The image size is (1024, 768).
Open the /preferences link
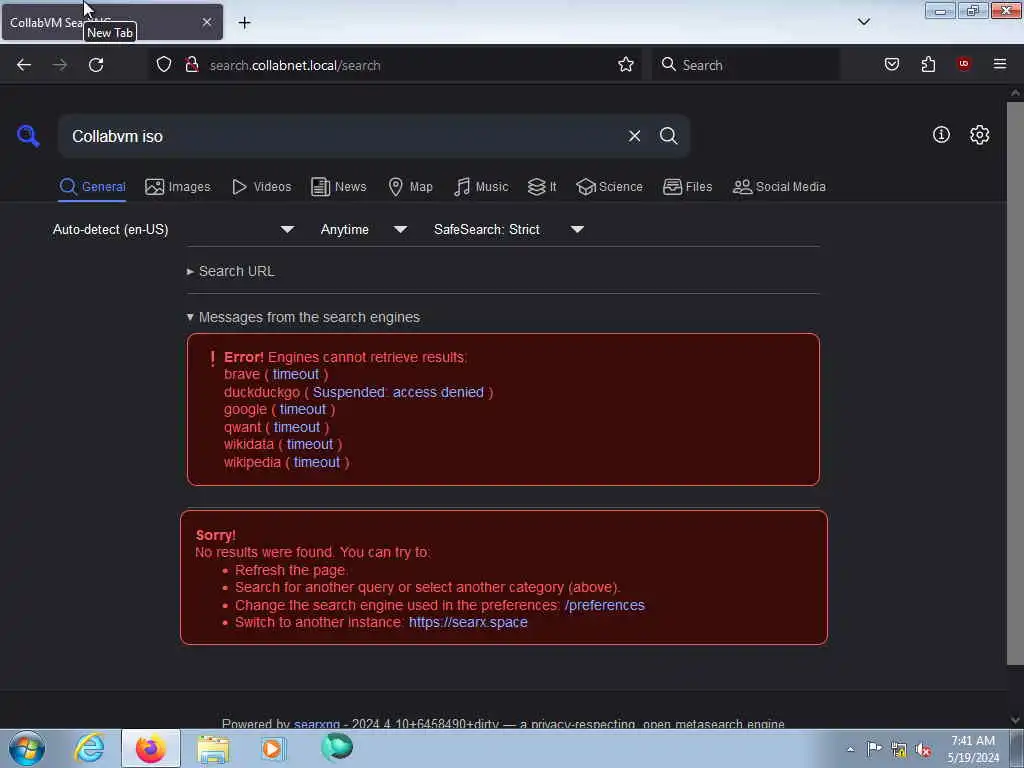click(605, 605)
